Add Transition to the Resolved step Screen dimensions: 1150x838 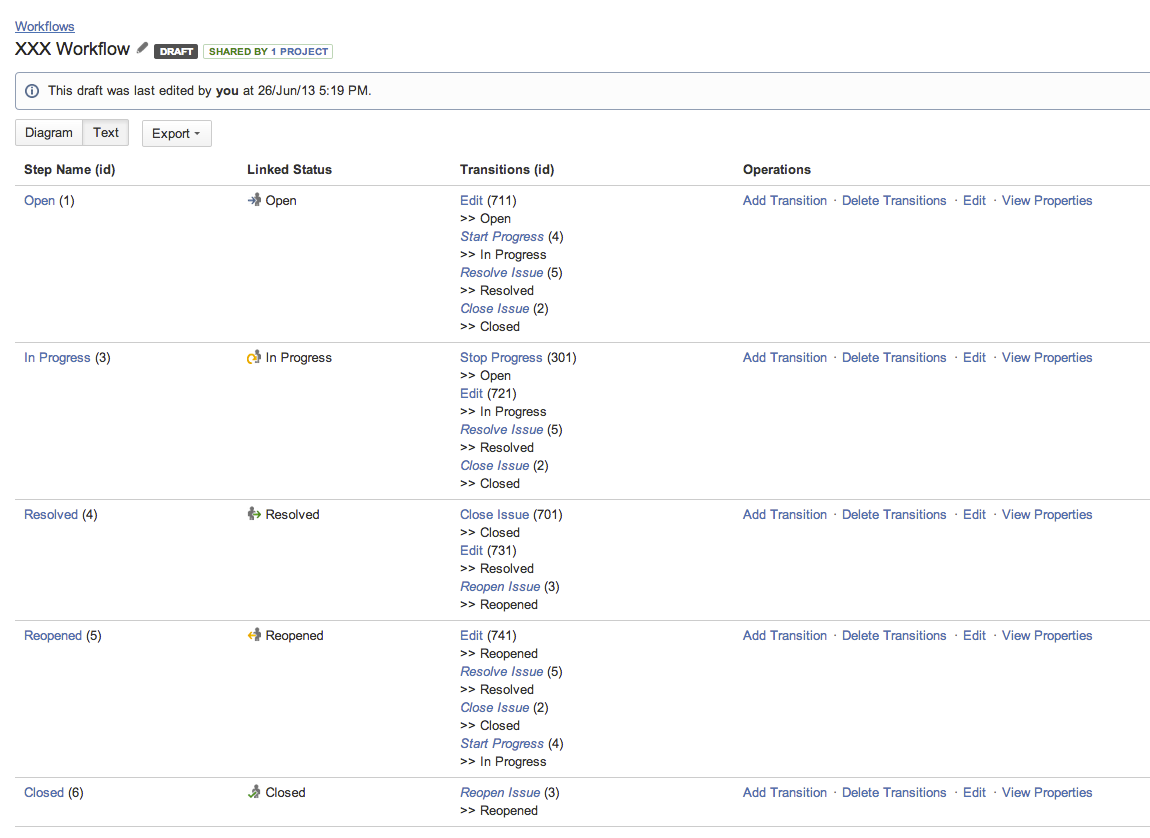pyautogui.click(x=785, y=514)
